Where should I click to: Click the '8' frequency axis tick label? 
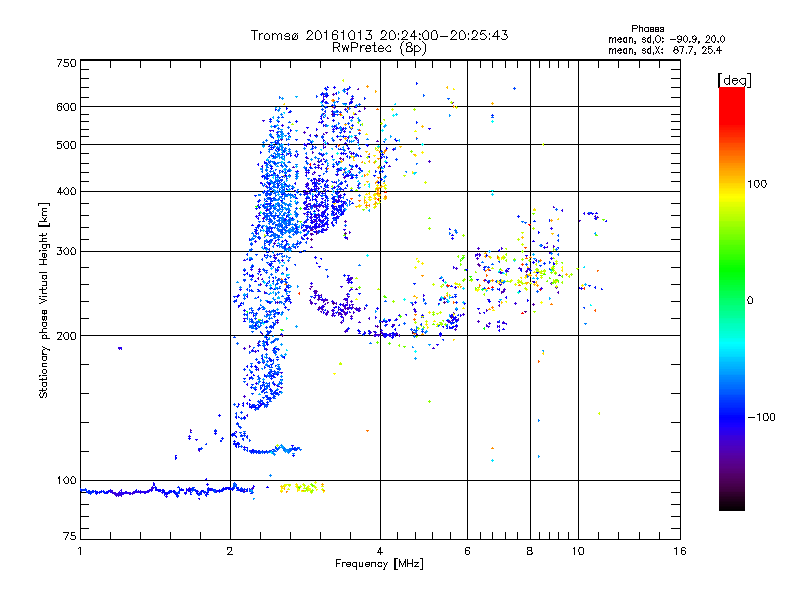(x=530, y=551)
